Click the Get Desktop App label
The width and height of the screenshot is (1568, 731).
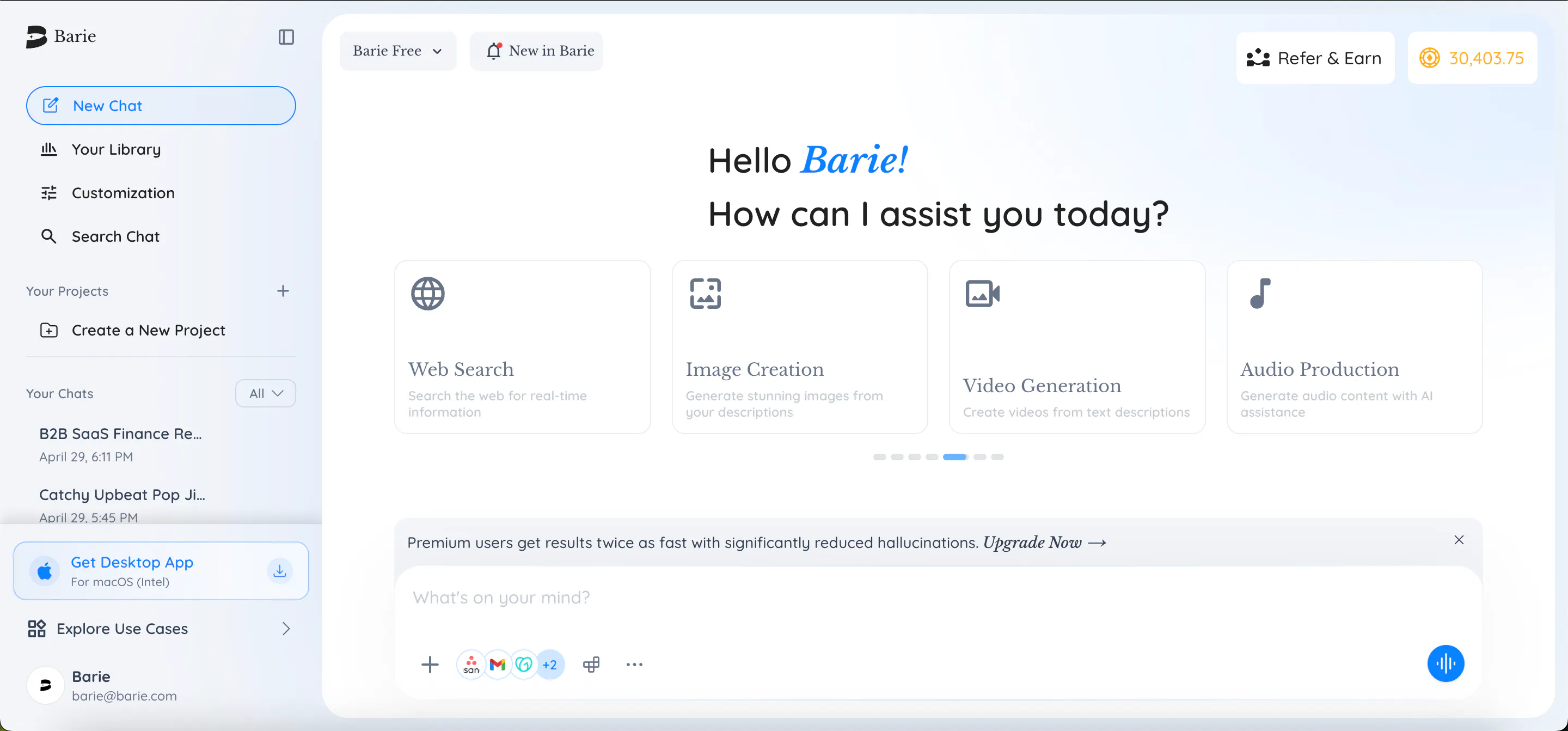132,562
